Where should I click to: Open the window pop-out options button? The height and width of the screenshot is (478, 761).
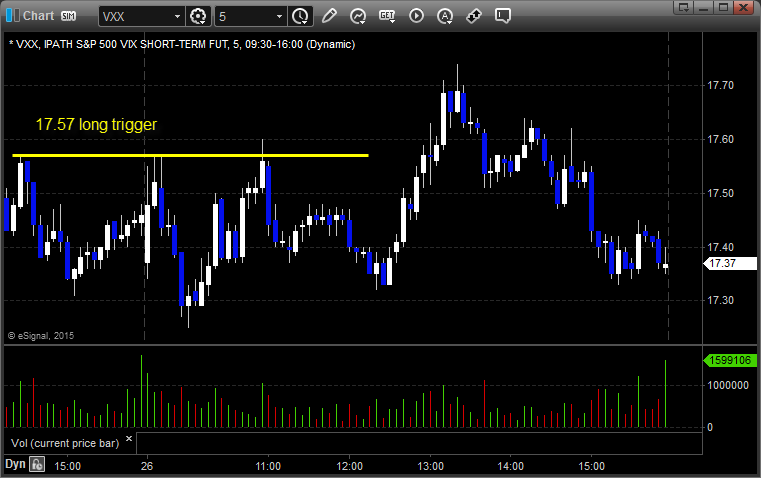click(x=684, y=7)
